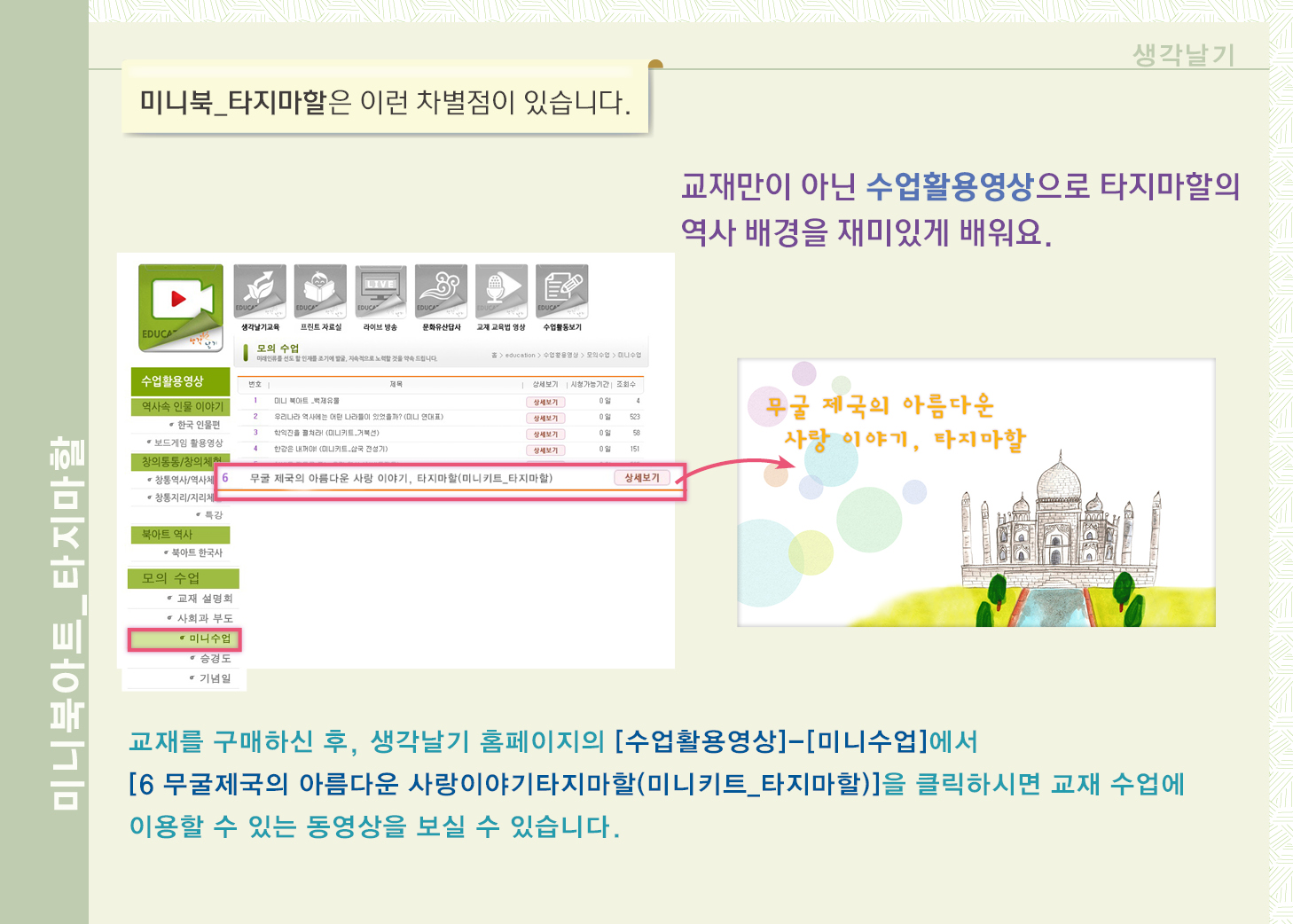Open the 수업활동보기 notepad icon

pyautogui.click(x=561, y=291)
